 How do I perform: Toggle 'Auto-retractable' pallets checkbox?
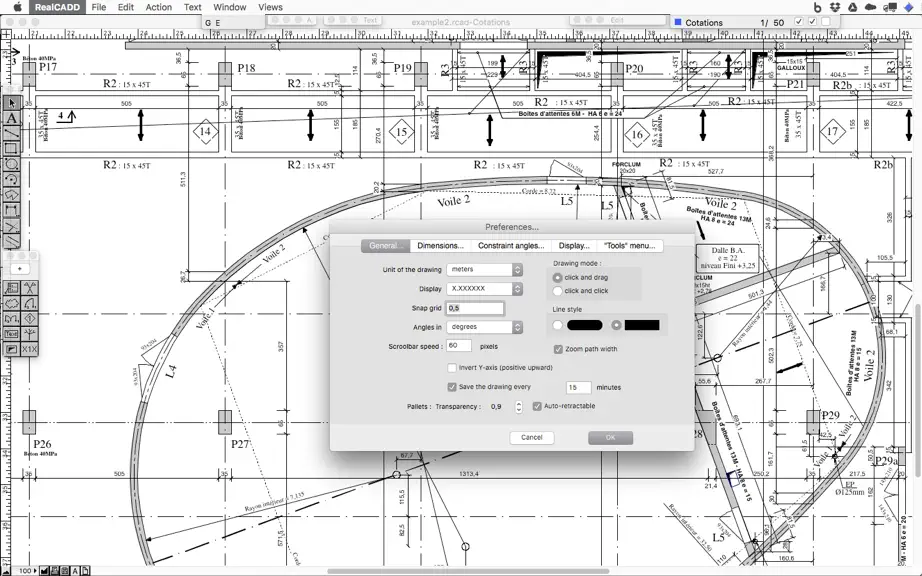[537, 406]
